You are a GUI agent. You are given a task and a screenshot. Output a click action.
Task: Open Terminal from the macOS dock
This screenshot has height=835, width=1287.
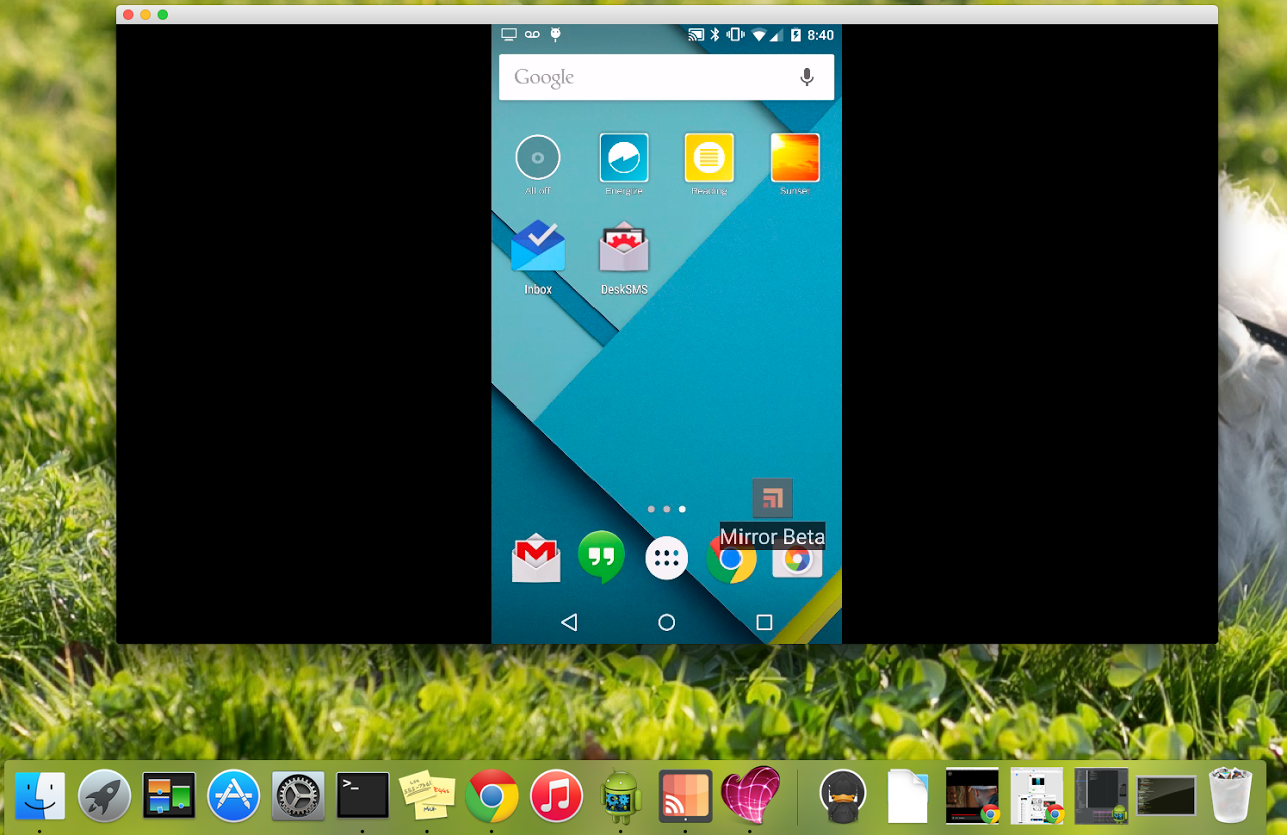click(362, 797)
